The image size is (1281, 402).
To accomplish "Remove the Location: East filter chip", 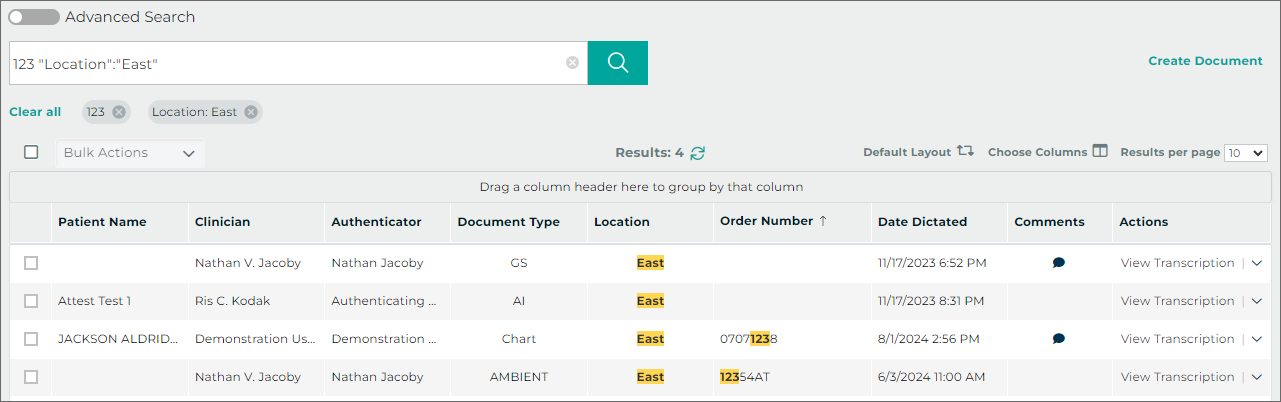I will (251, 112).
